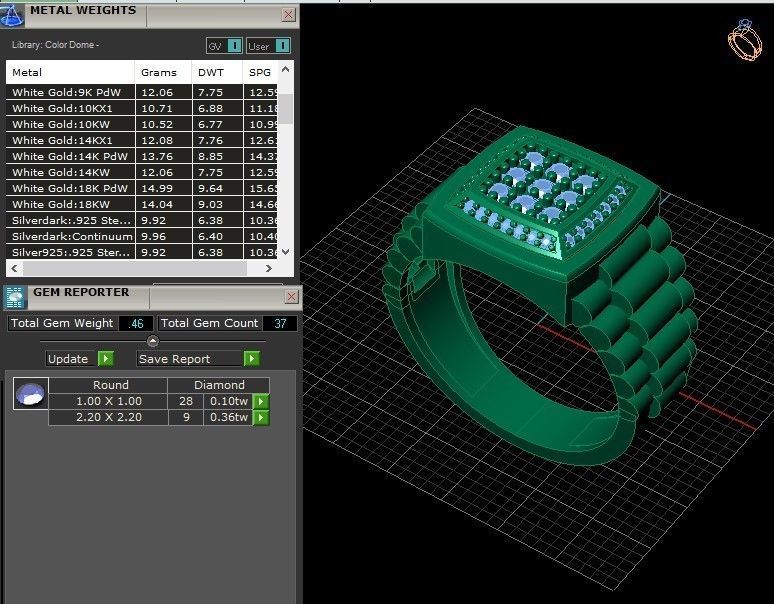
Task: Click the Save Report button
Action: pyautogui.click(x=191, y=358)
